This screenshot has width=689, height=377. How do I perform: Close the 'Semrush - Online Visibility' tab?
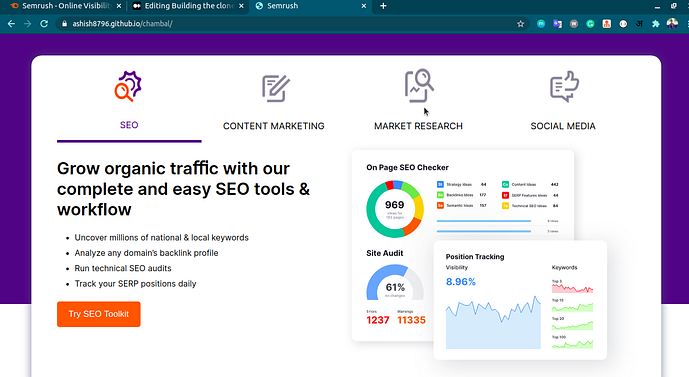click(x=119, y=6)
